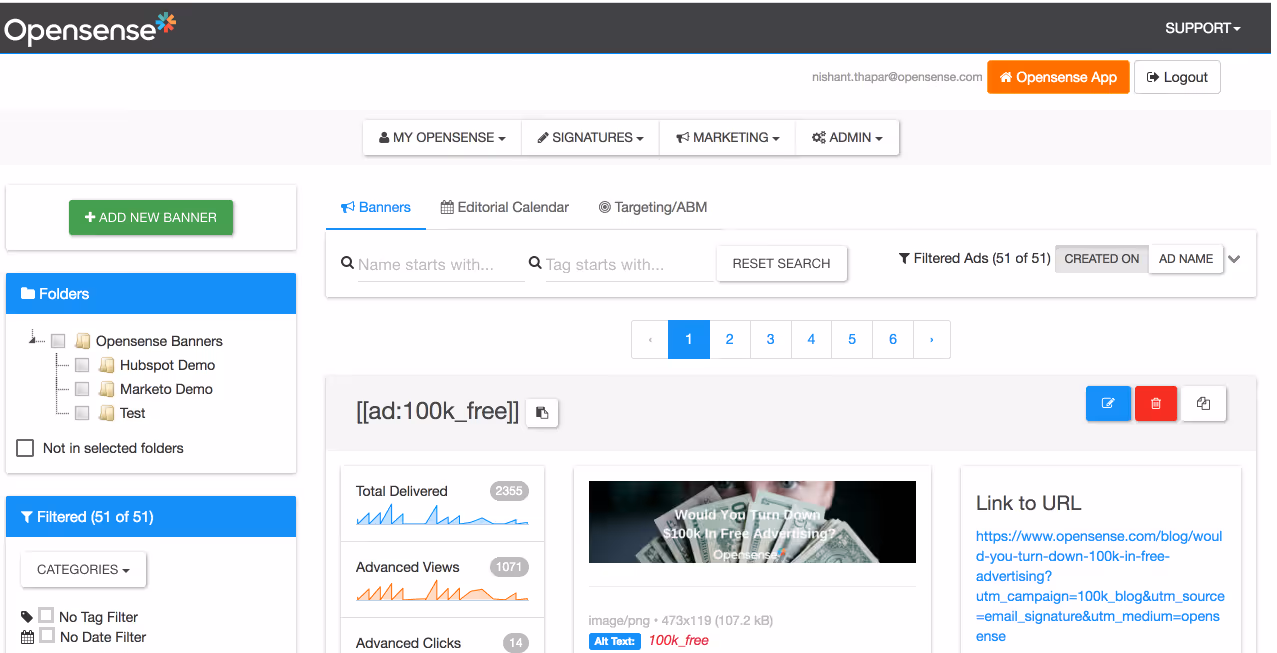Copy the [[ad:100k_free]] tag with the clipboard icon
The image size is (1277, 653).
[x=541, y=412]
